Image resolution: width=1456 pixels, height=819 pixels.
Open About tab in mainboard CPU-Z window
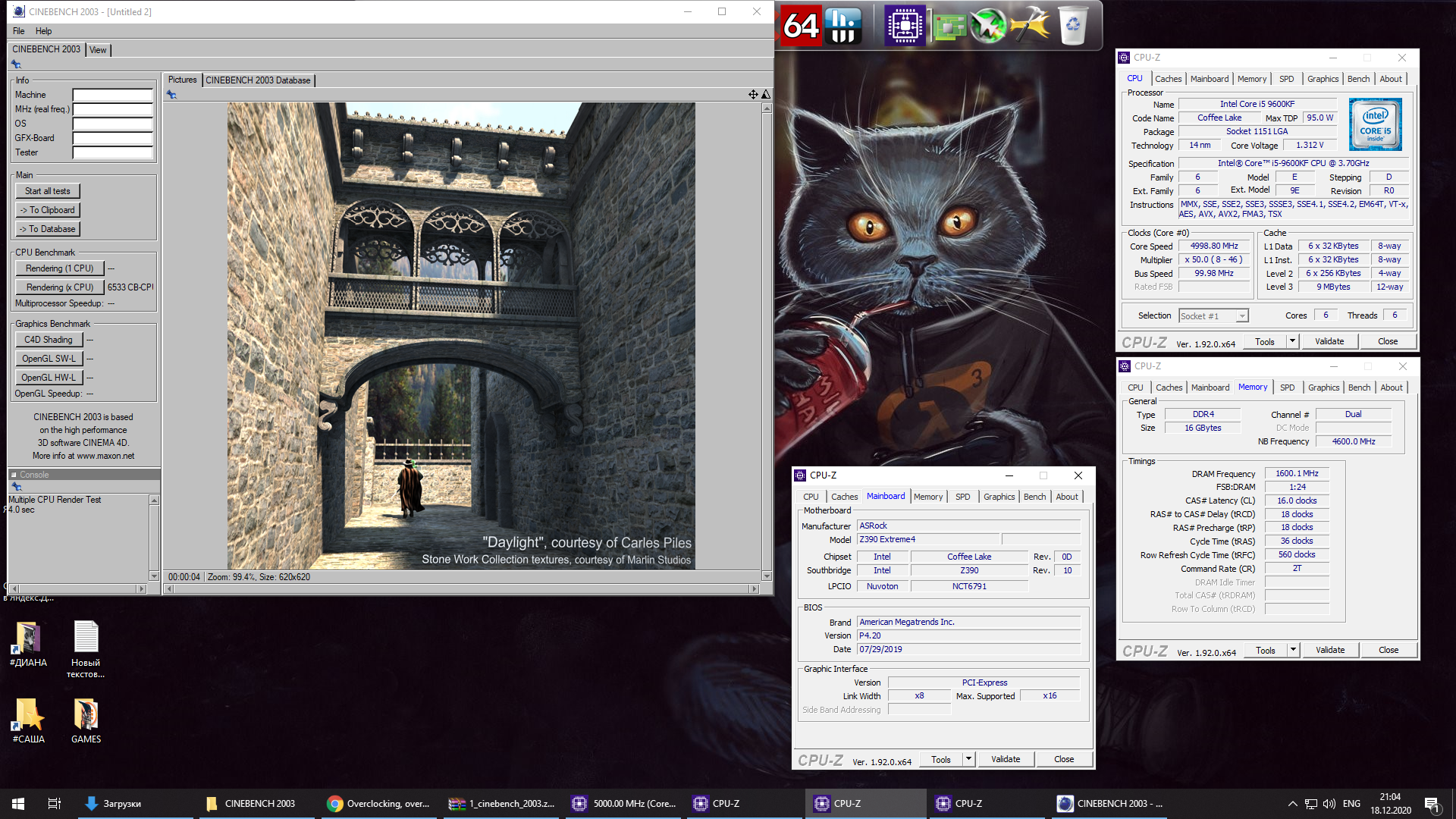(x=1067, y=497)
